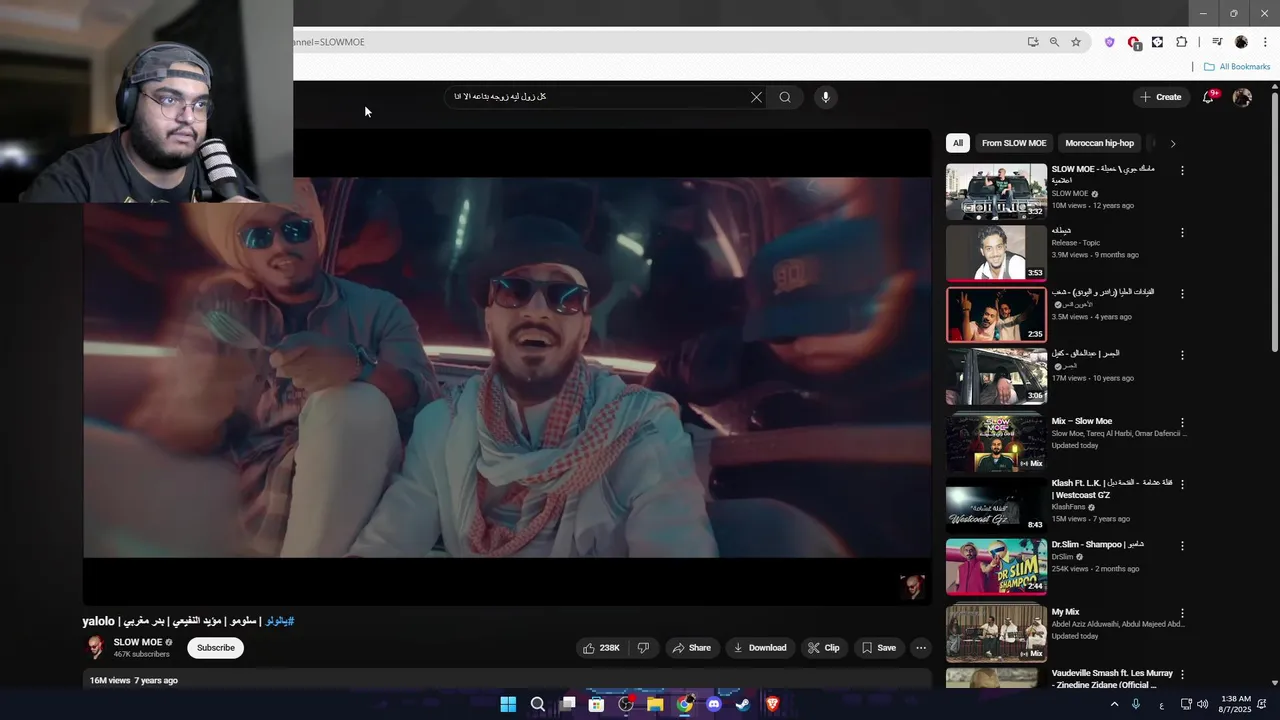Open the media controls music-note icon
Screen dimensions: 1280x720
(x=1217, y=42)
